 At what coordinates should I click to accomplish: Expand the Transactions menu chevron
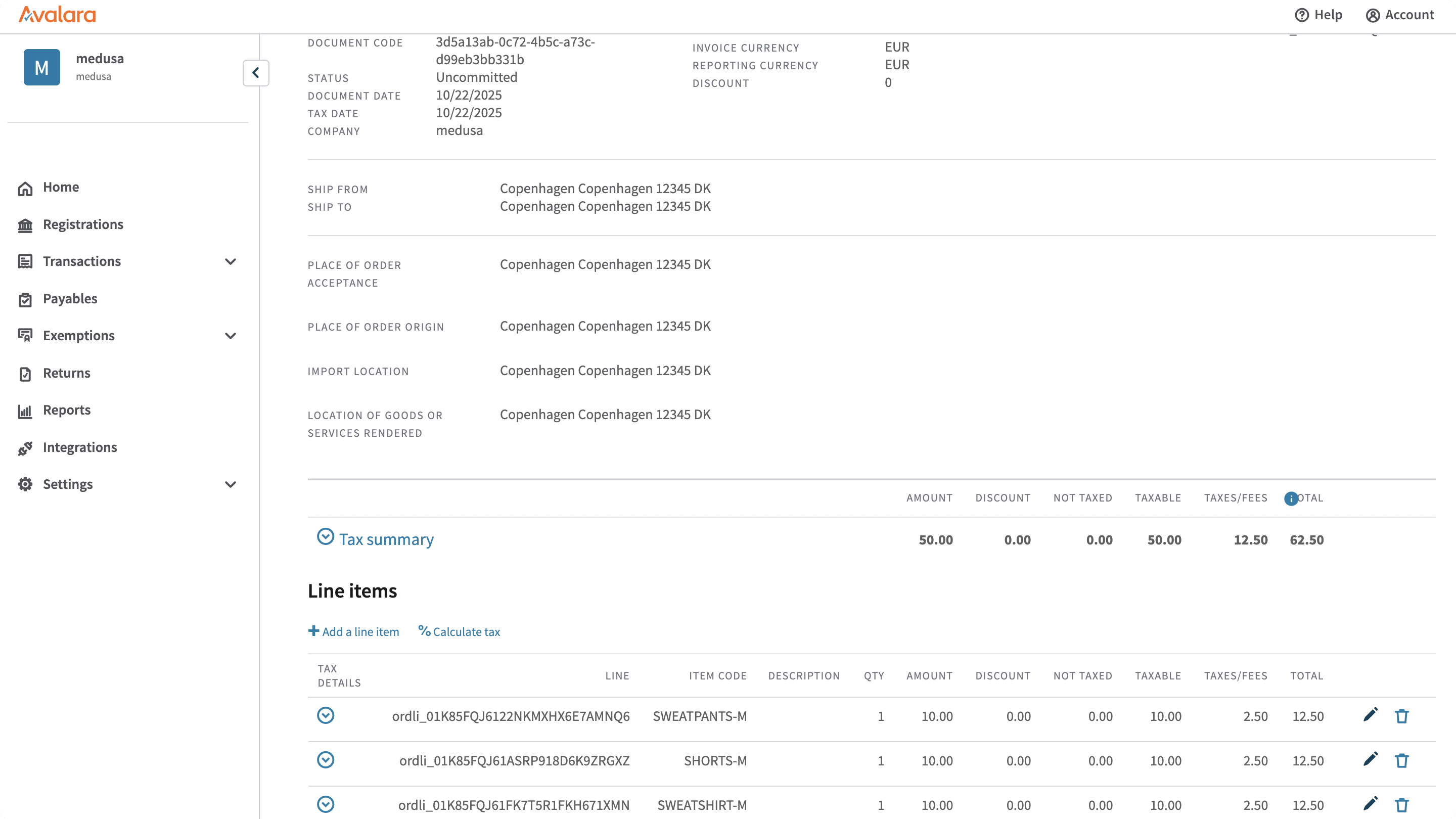tap(230, 262)
